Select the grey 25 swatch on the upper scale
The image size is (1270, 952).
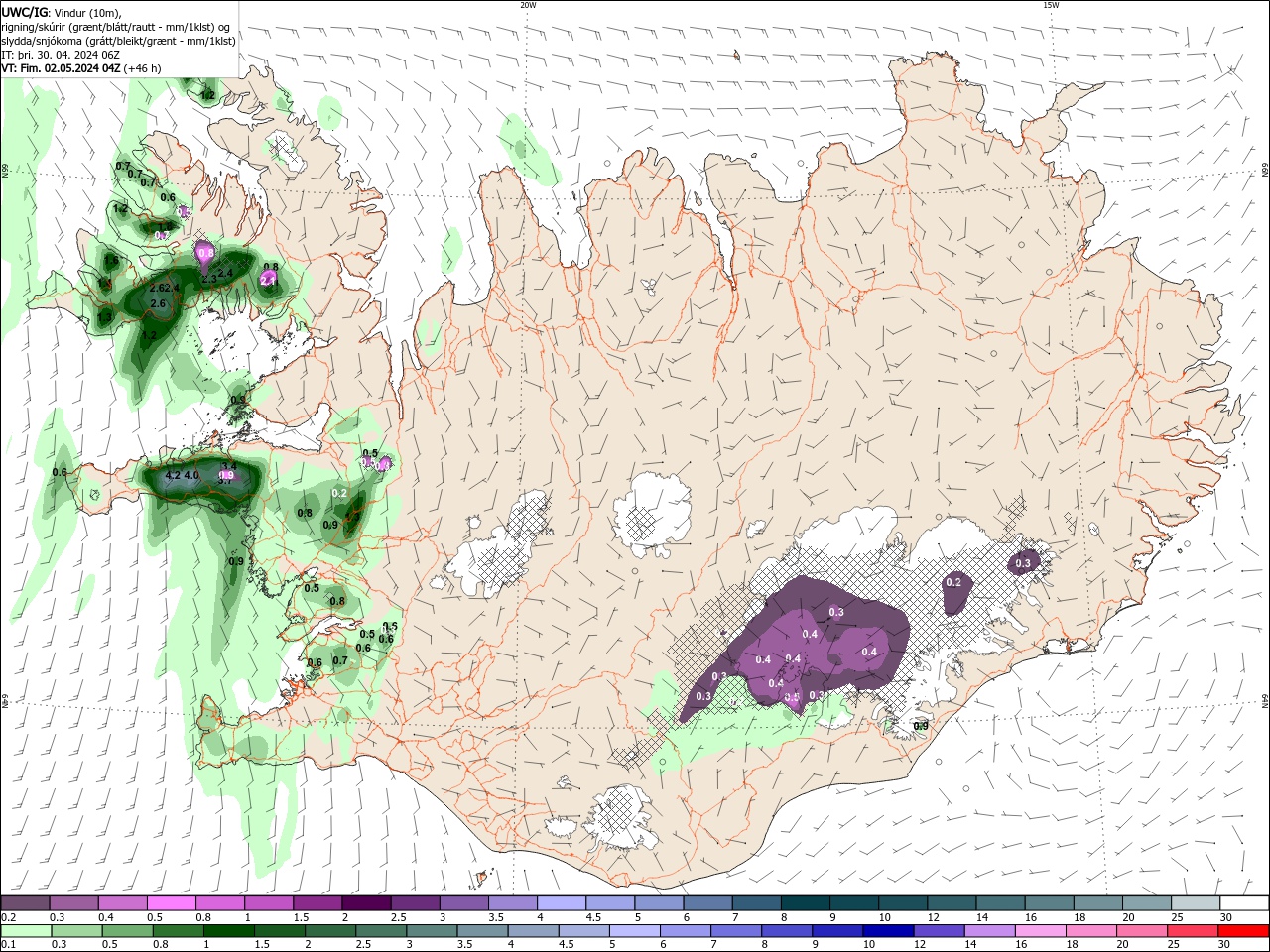[x=1195, y=903]
